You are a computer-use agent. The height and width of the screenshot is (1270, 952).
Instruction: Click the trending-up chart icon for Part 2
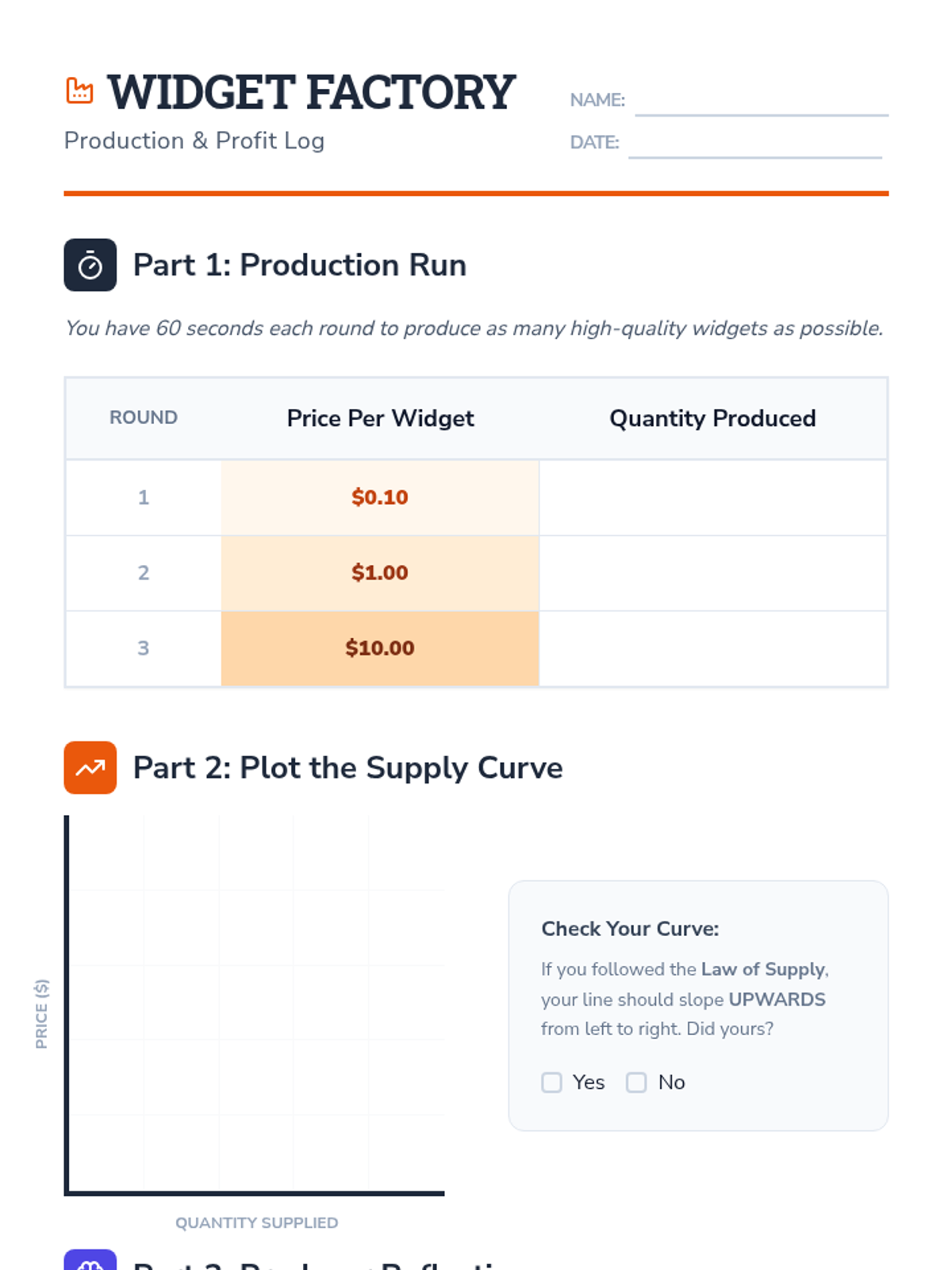90,768
